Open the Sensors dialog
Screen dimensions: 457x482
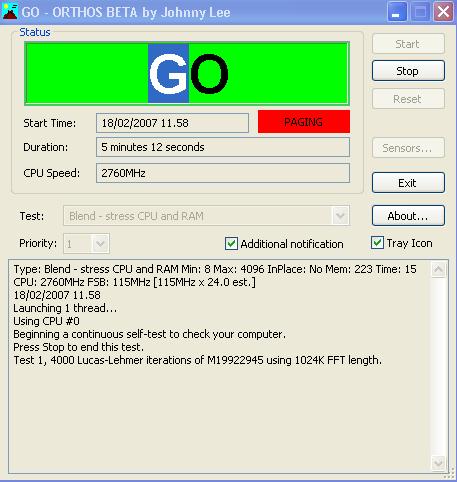(x=408, y=148)
